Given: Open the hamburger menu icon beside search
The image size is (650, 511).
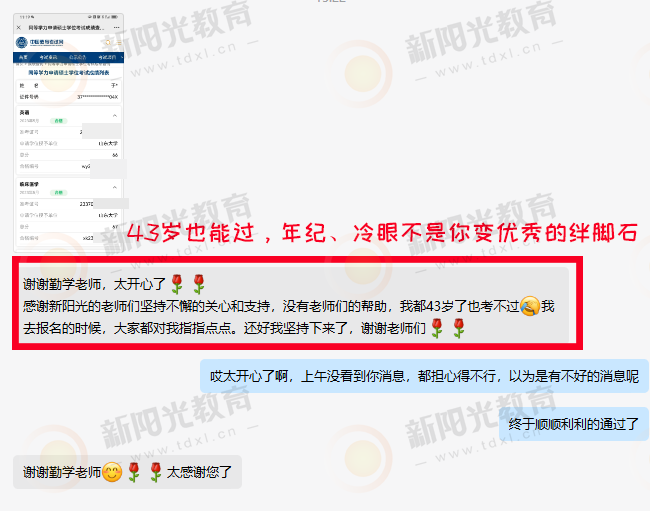Looking at the screenshot, I should (x=119, y=43).
